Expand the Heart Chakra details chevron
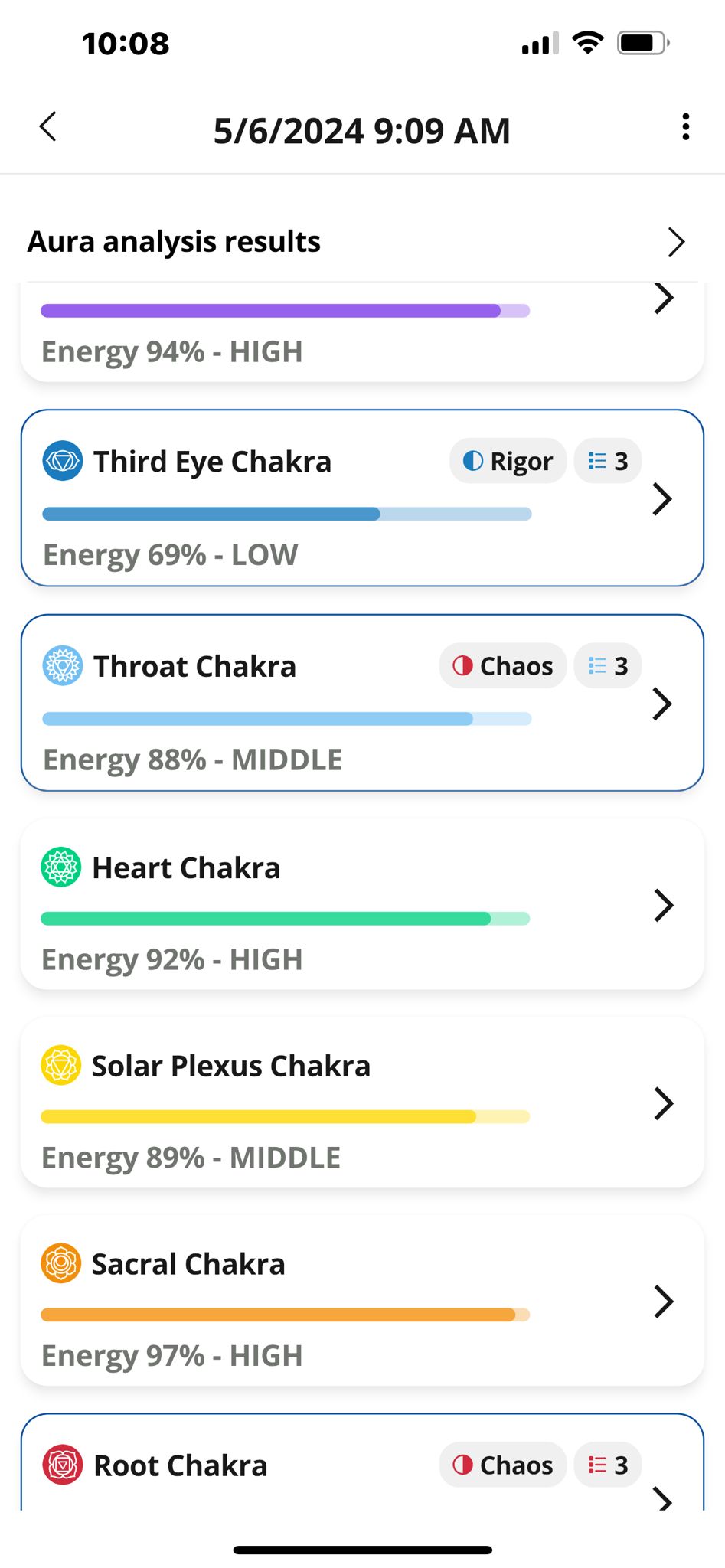 click(x=663, y=905)
